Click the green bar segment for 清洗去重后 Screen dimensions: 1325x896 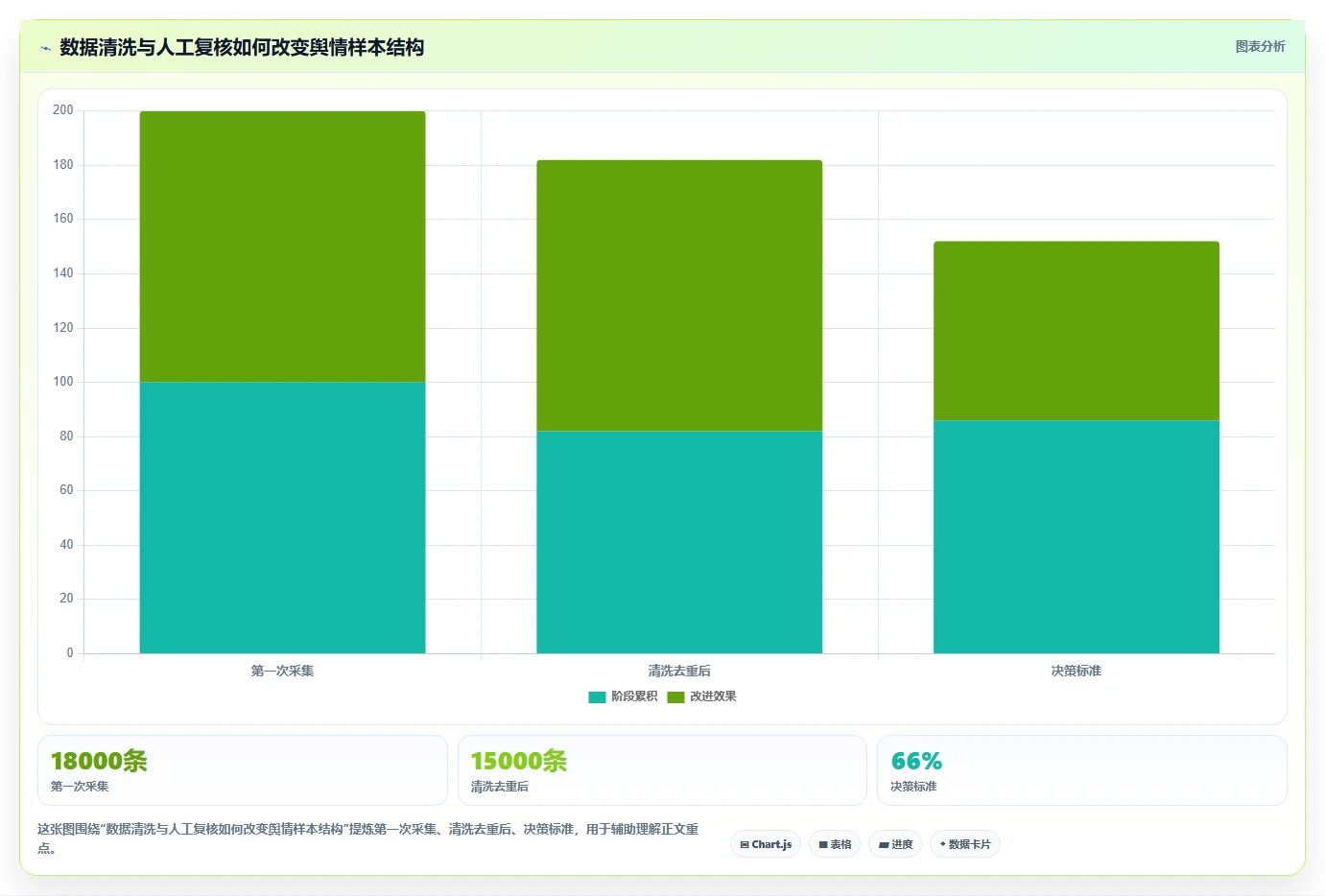tap(679, 295)
